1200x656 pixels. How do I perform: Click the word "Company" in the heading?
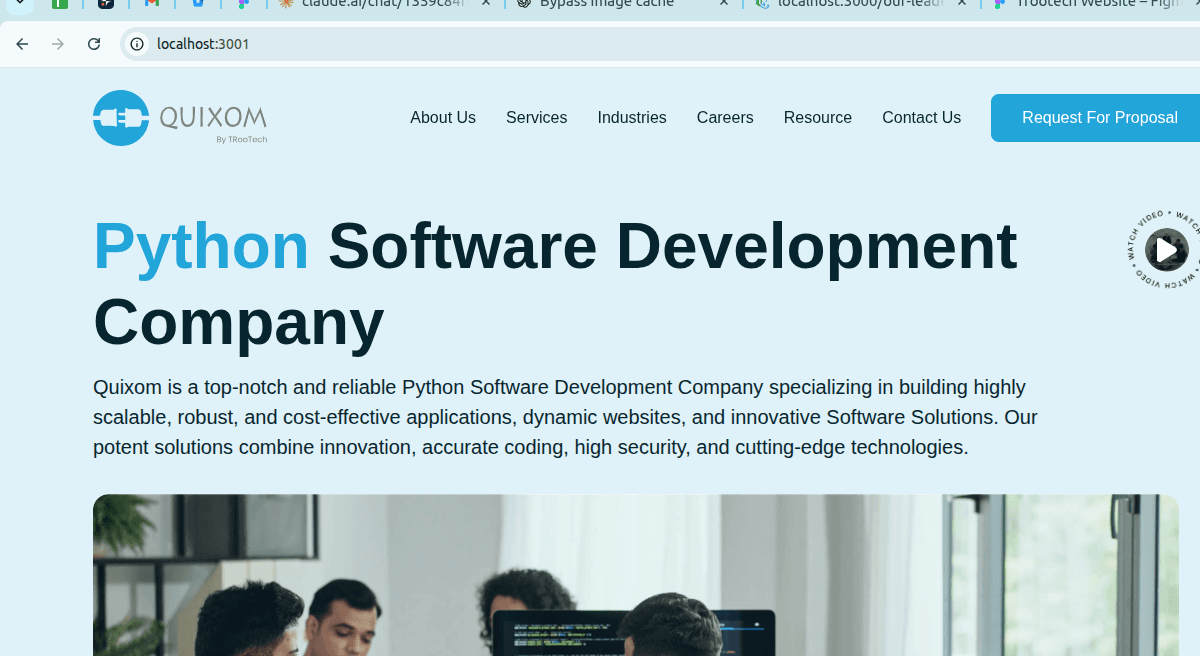coord(239,322)
